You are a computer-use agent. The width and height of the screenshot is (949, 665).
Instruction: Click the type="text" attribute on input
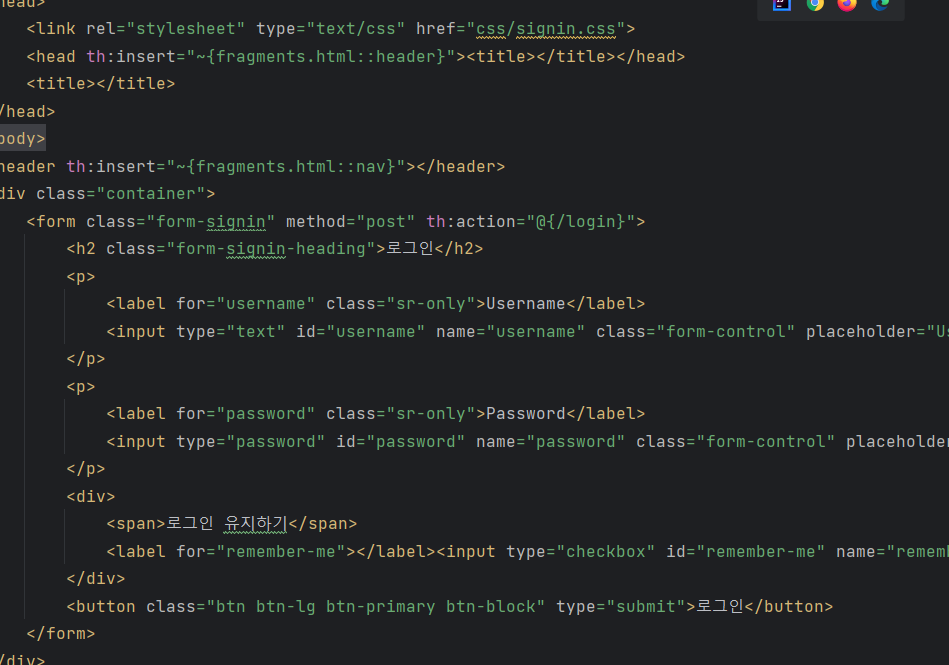231,332
